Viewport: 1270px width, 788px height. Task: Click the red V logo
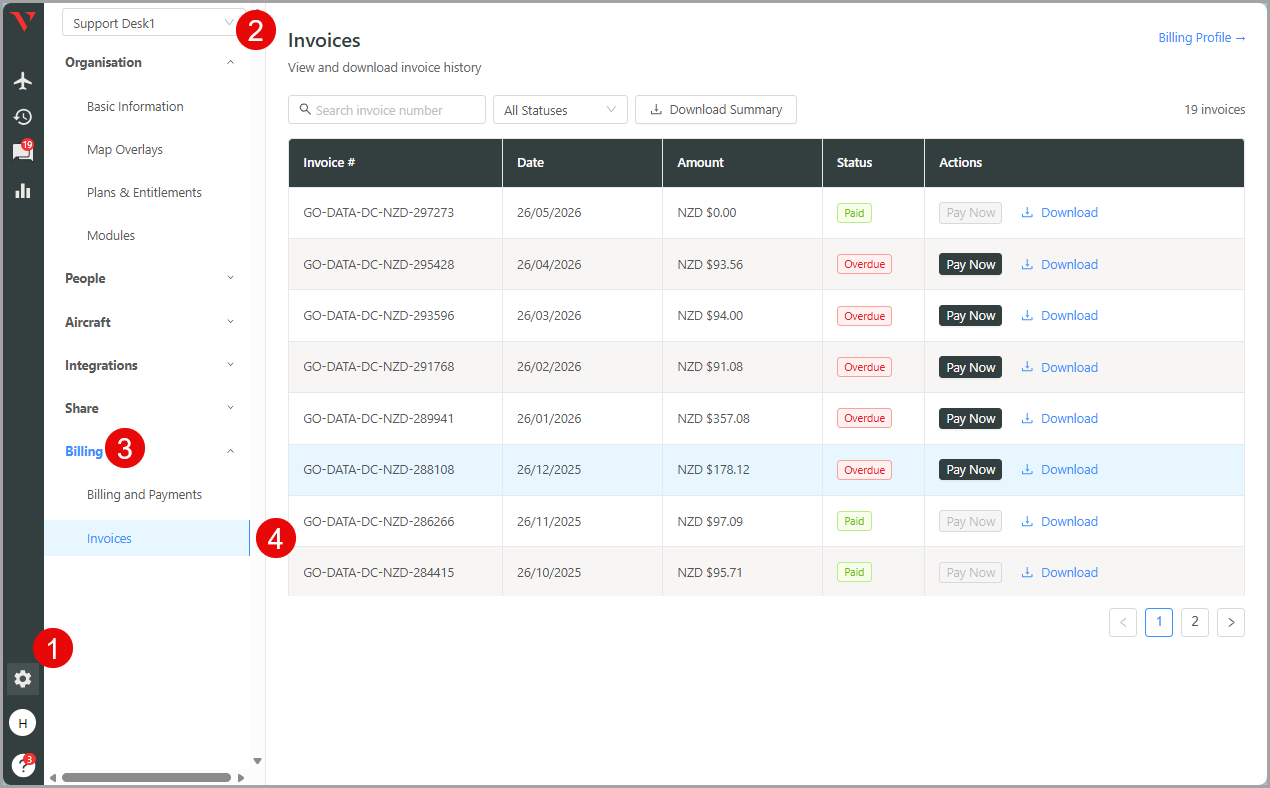(x=22, y=21)
